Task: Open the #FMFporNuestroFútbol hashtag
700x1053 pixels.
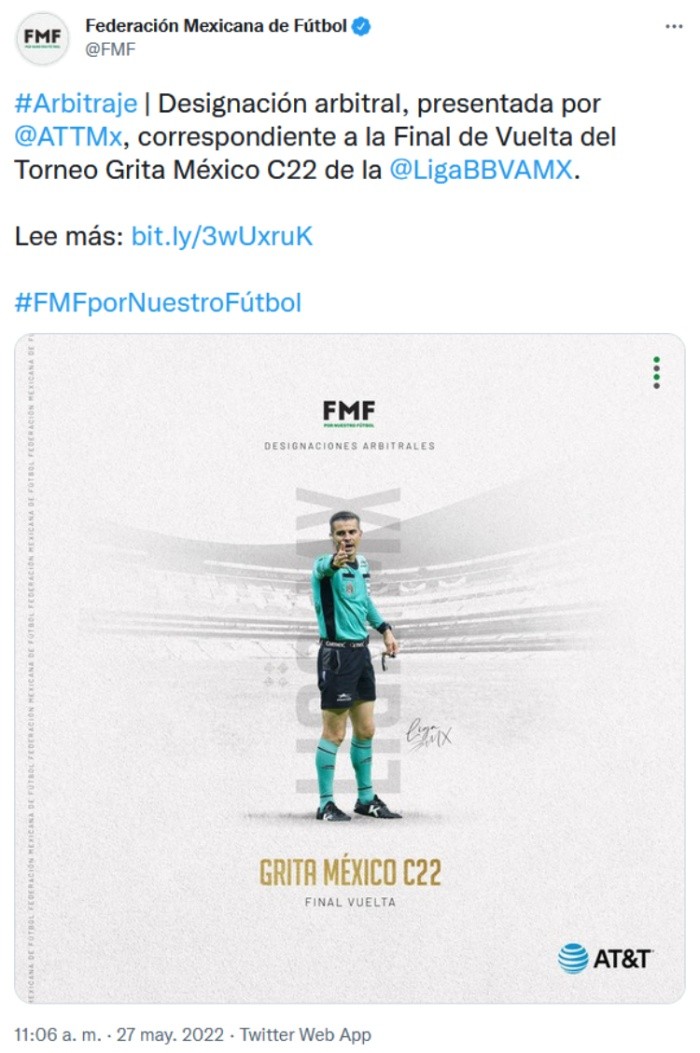Action: 158,303
